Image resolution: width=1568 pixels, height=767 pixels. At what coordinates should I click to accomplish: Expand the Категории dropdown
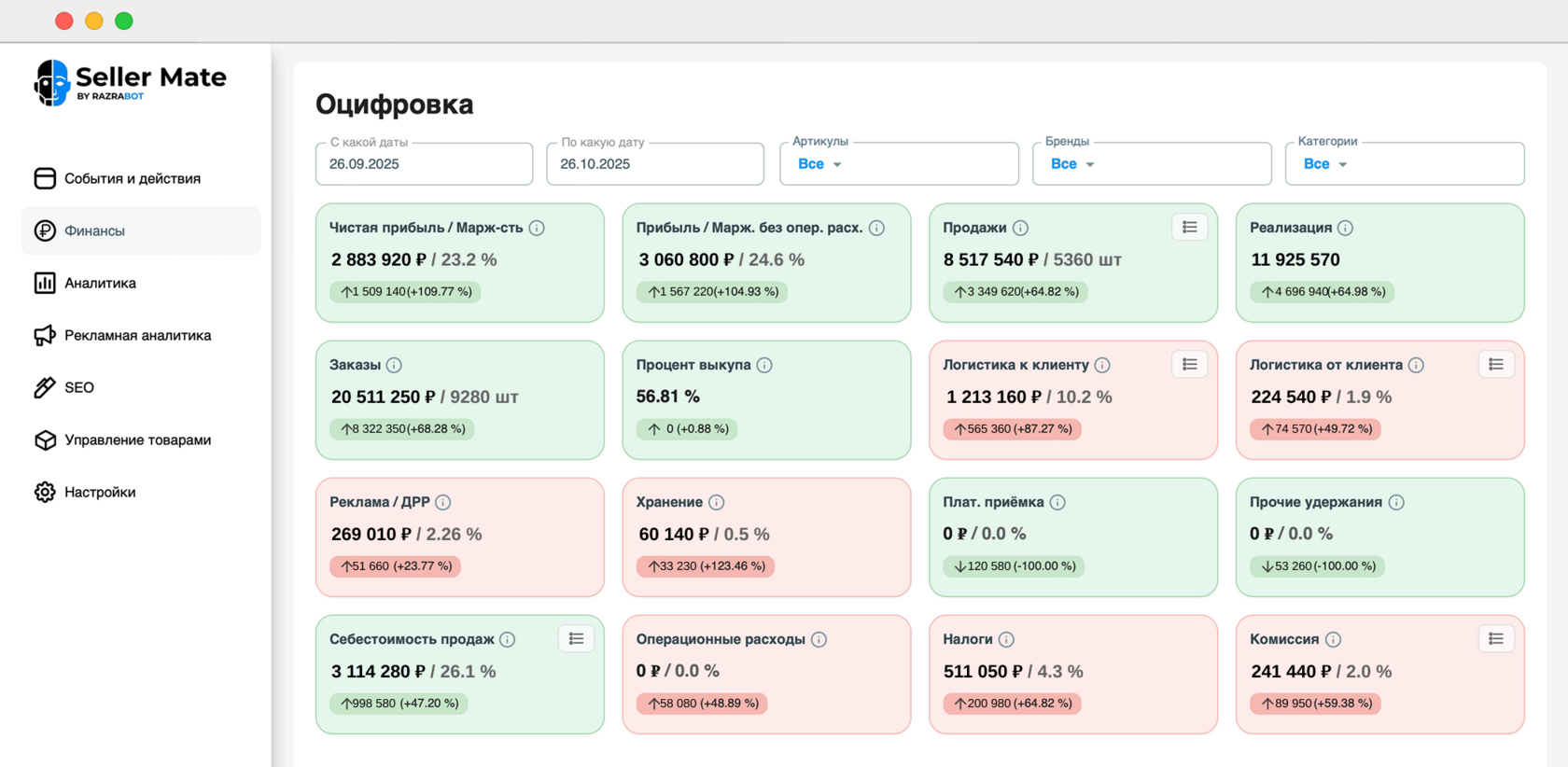click(x=1405, y=164)
